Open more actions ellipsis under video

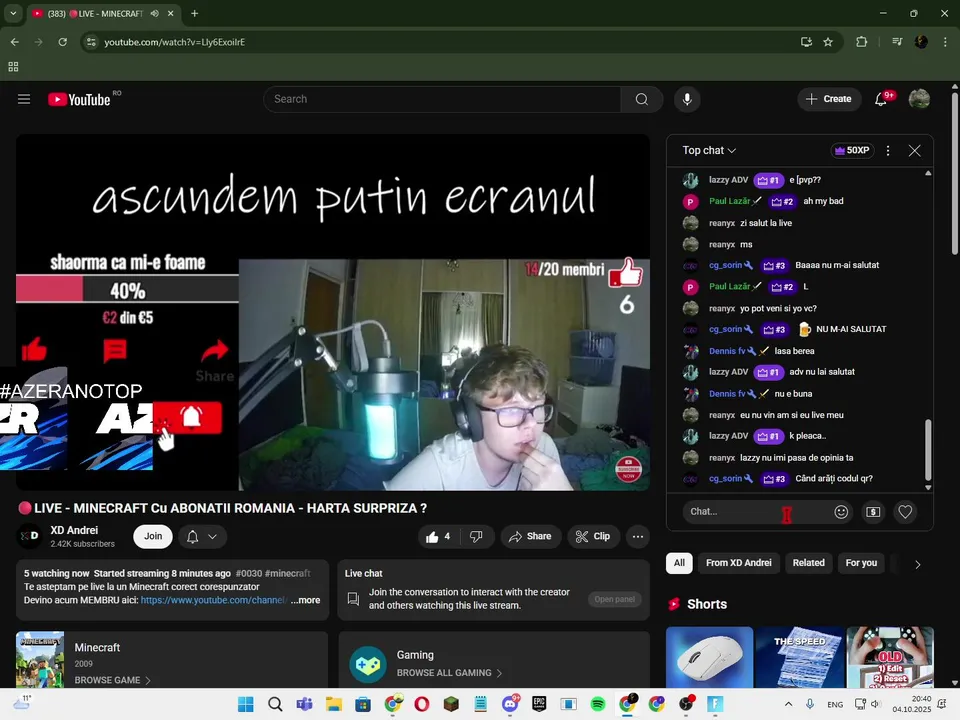[x=637, y=536]
